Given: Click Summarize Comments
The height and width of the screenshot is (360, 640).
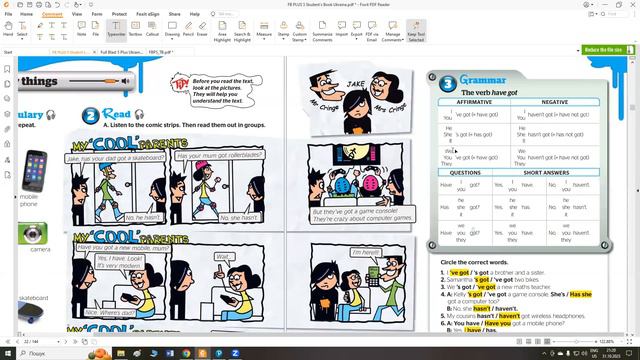Looking at the screenshot, I should [x=322, y=31].
